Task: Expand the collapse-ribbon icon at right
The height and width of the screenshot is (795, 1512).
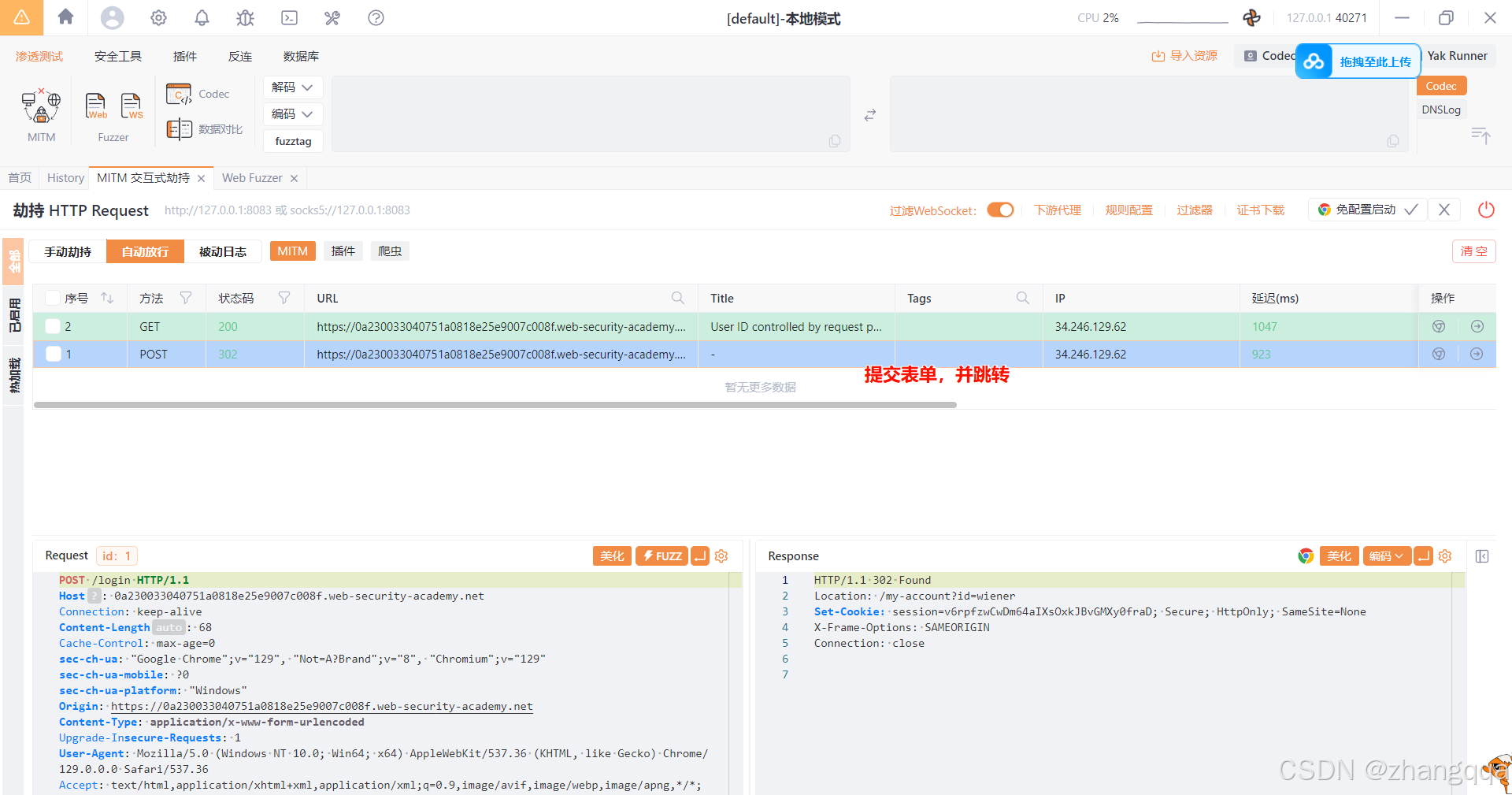Action: [x=1481, y=136]
